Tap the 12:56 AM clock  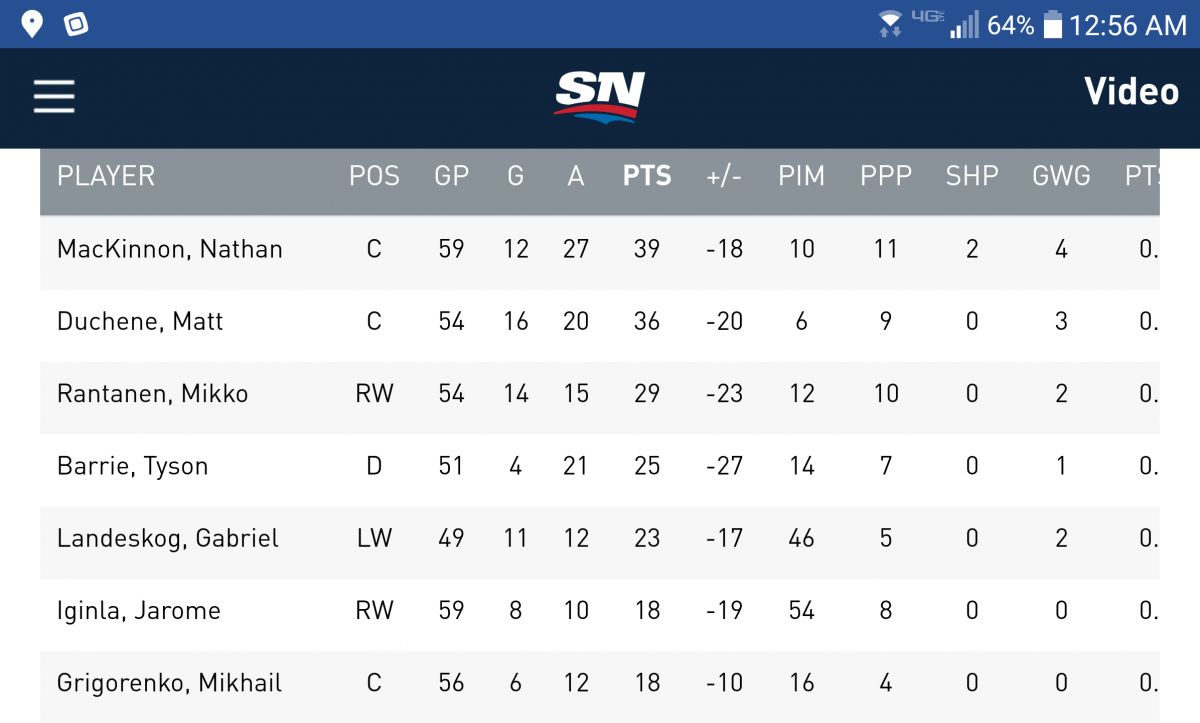(x=1128, y=25)
